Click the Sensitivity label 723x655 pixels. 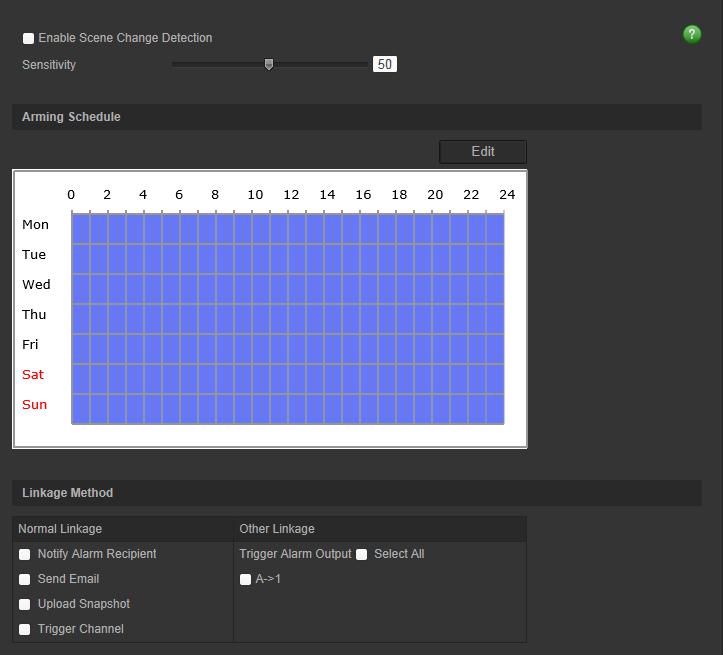(x=49, y=65)
